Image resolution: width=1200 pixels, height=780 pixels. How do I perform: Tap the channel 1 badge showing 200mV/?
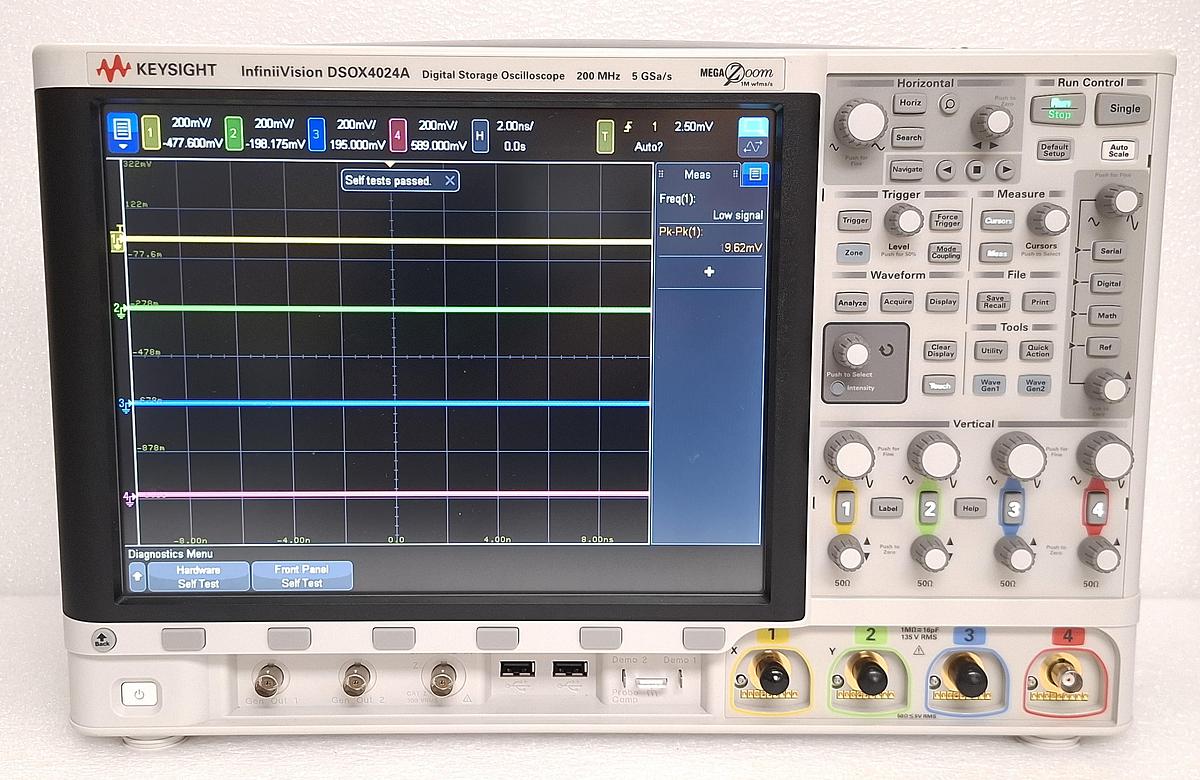(x=151, y=134)
